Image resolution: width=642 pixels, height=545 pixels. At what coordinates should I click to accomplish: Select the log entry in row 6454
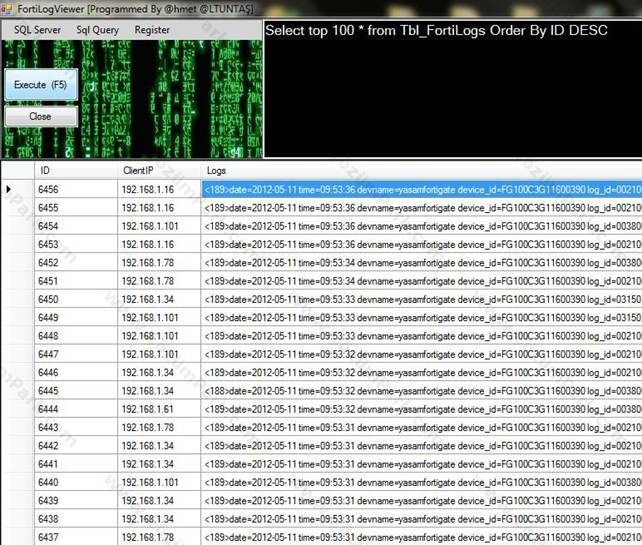click(x=421, y=226)
